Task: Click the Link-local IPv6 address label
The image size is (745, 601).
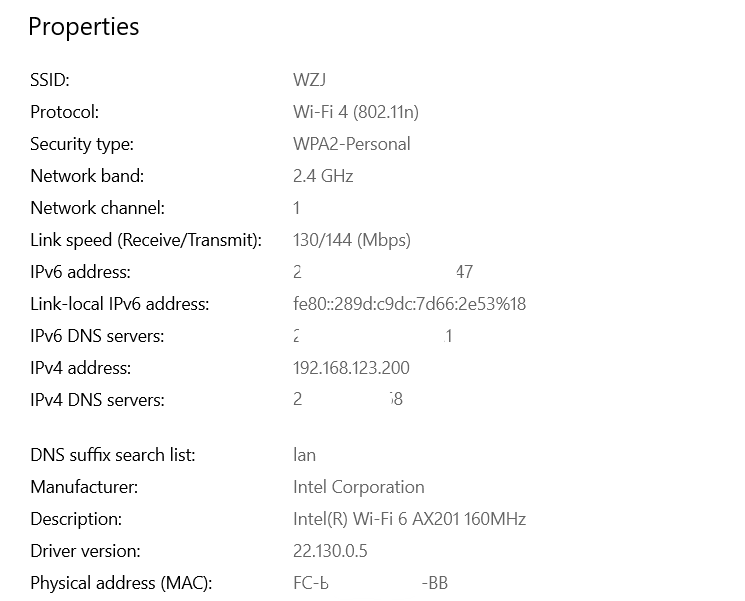Action: (120, 304)
